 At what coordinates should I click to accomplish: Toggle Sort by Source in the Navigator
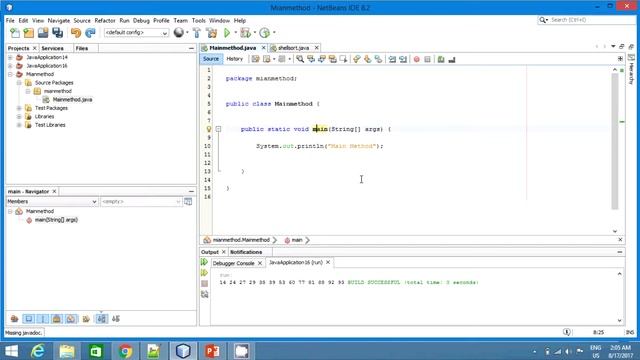116,319
